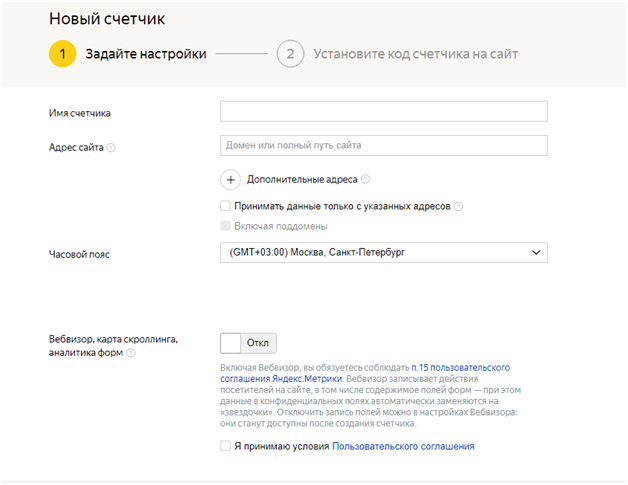Go to Установите код счетчика на сайт step
Screen dimensions: 628x485
(415, 54)
